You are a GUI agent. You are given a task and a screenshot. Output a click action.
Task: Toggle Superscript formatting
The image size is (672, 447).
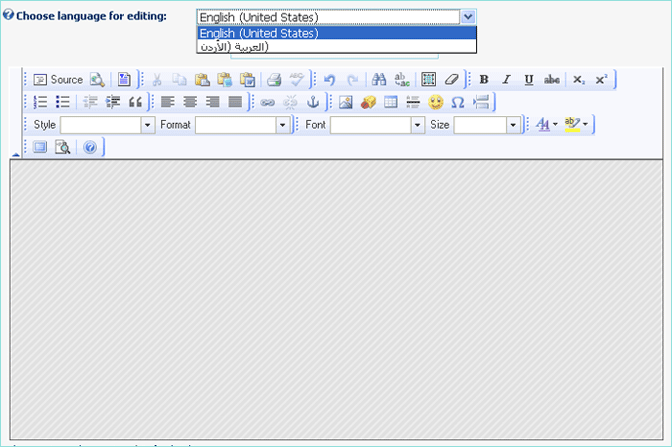point(601,80)
